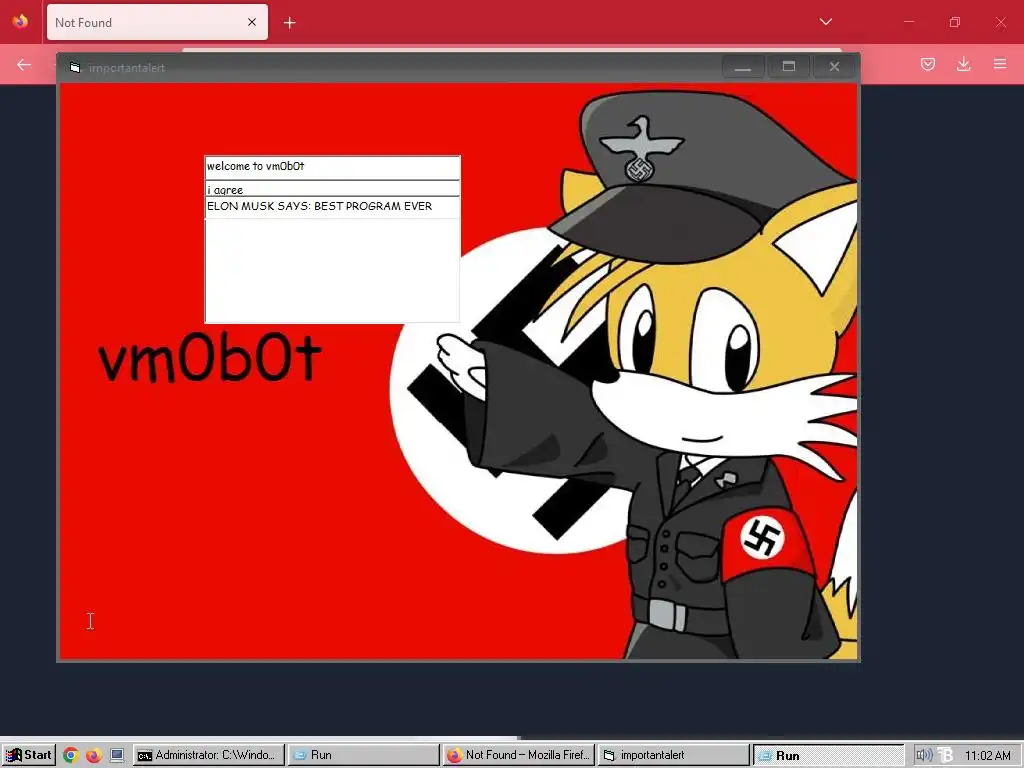This screenshot has width=1024, height=768.
Task: Click tray icon next to volume
Action: 946,756
